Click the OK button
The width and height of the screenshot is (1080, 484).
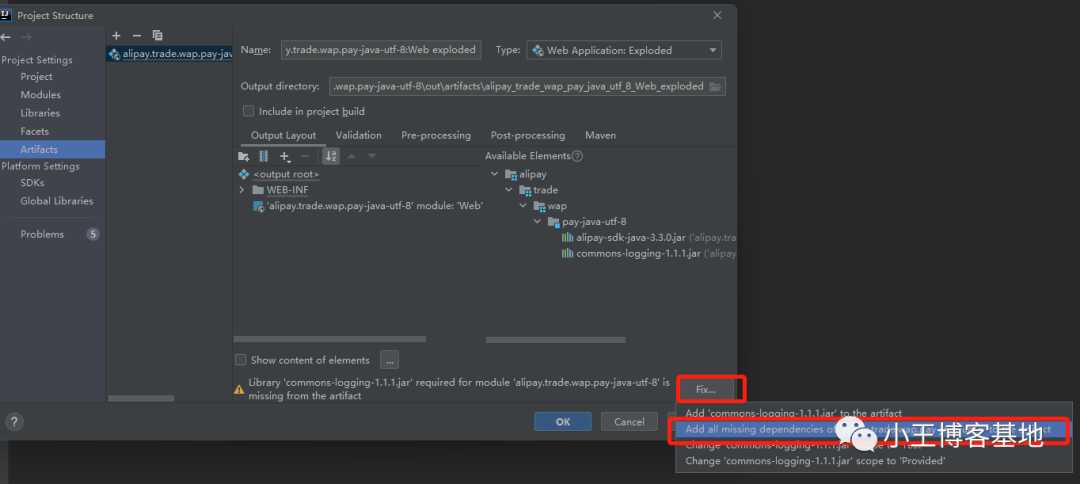point(562,422)
